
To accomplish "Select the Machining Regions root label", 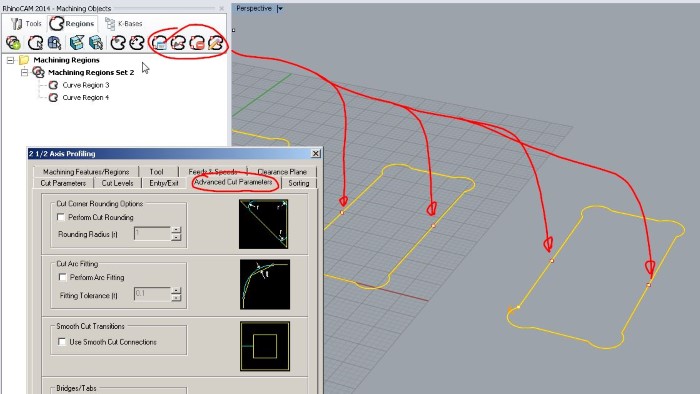I will (67, 60).
